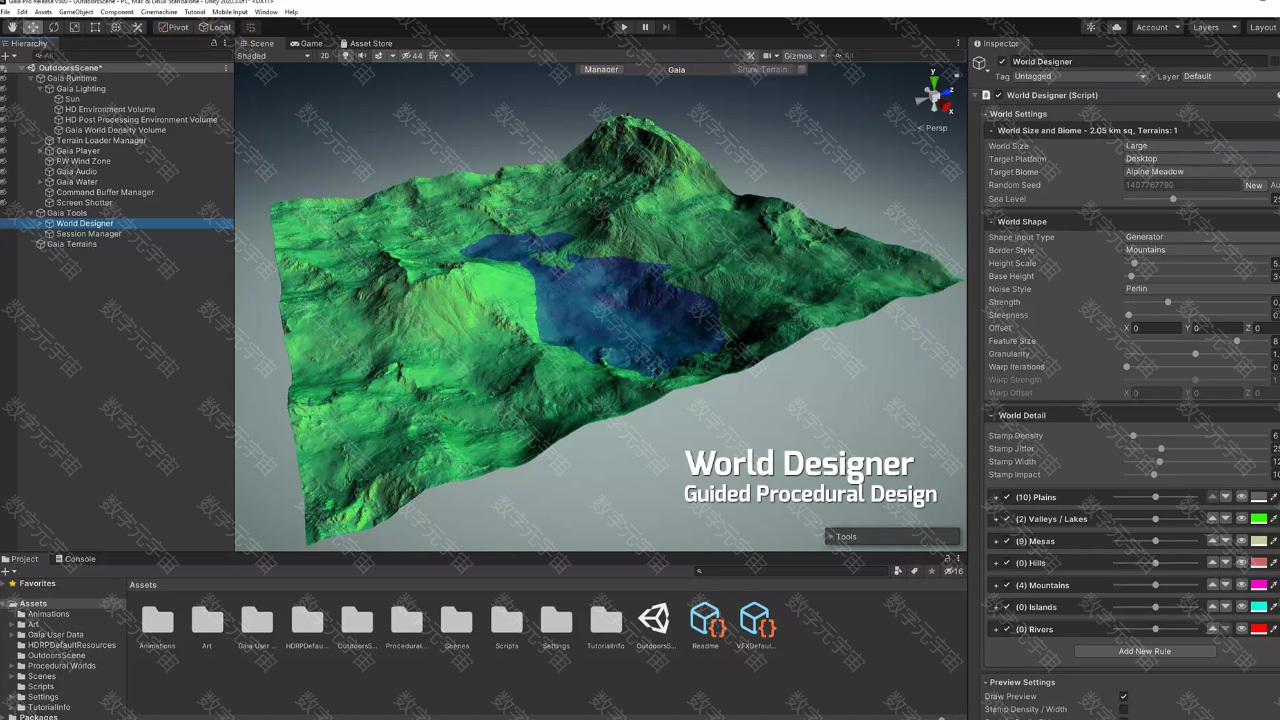Toggle the Mountains rule checkbox

1007,585
